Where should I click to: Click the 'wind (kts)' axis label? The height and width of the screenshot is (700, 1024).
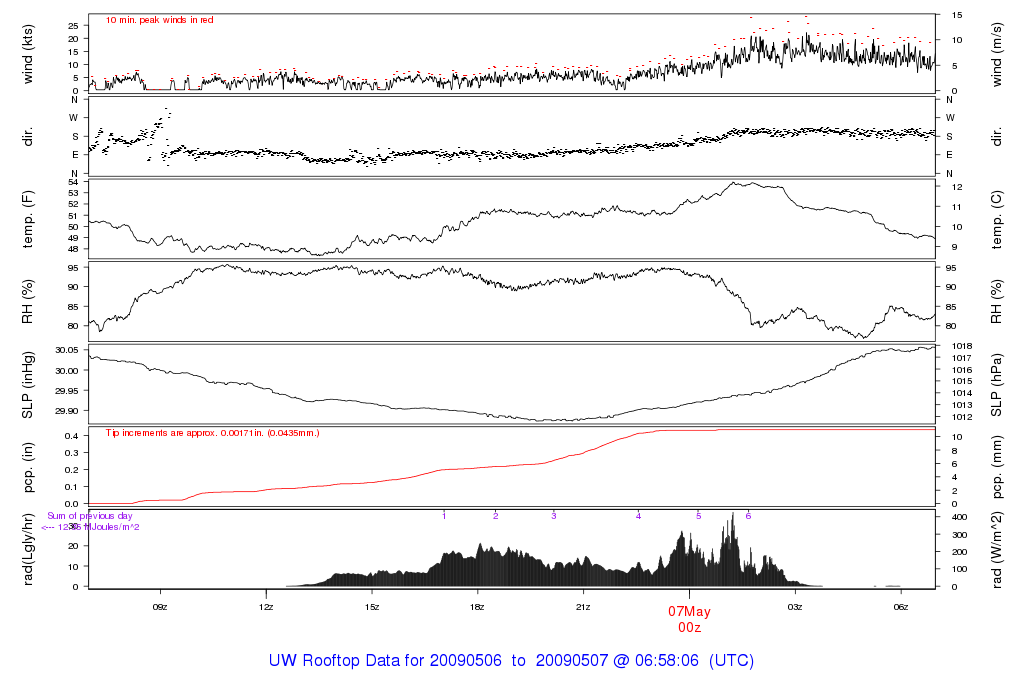point(27,54)
